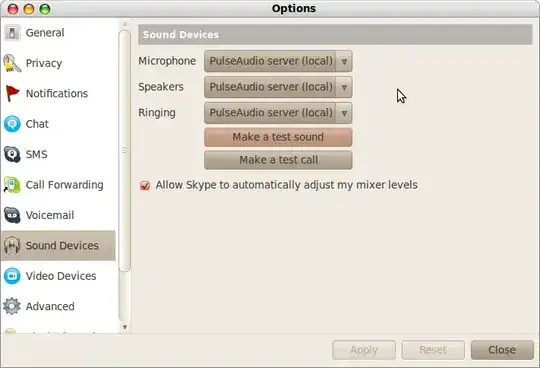
Task: Click the green window maximize button
Action: [45, 9]
